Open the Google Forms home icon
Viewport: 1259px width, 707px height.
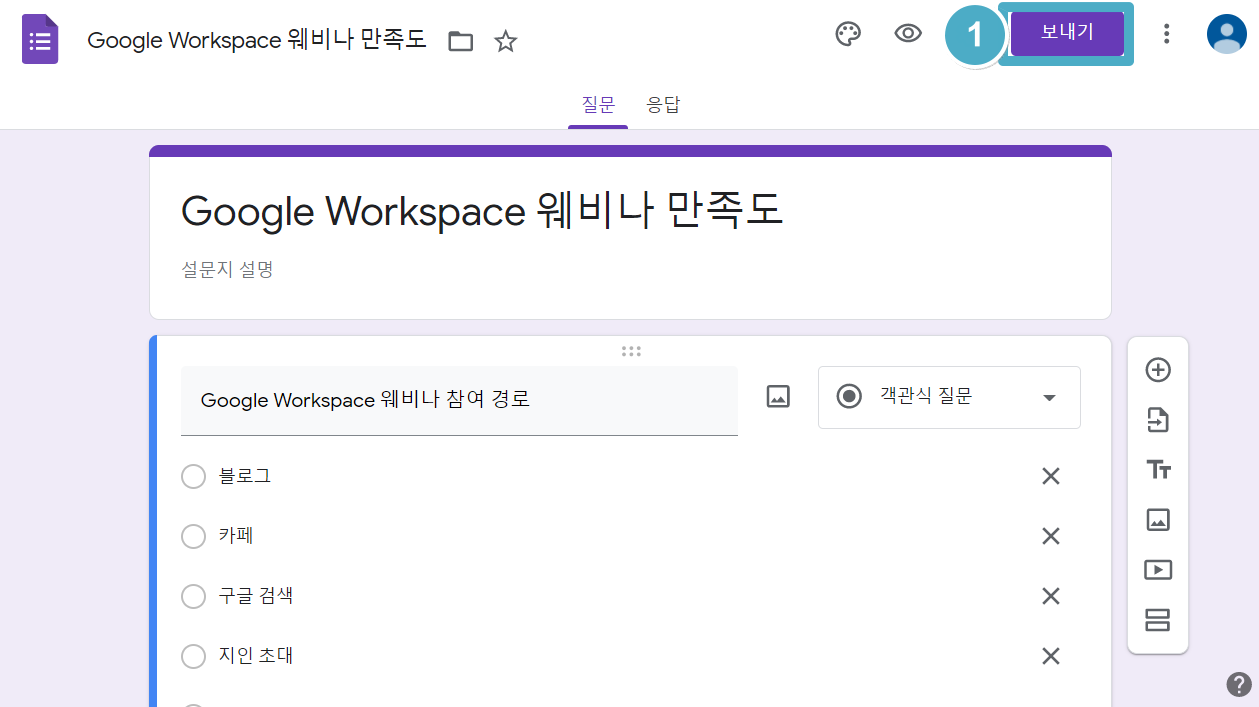click(x=40, y=39)
